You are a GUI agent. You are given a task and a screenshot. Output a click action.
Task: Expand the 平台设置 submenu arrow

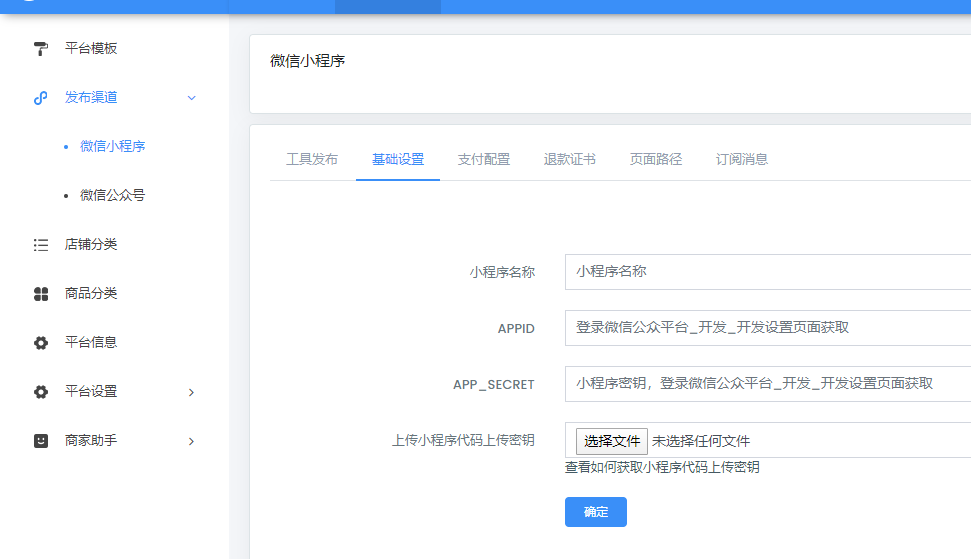click(x=191, y=392)
